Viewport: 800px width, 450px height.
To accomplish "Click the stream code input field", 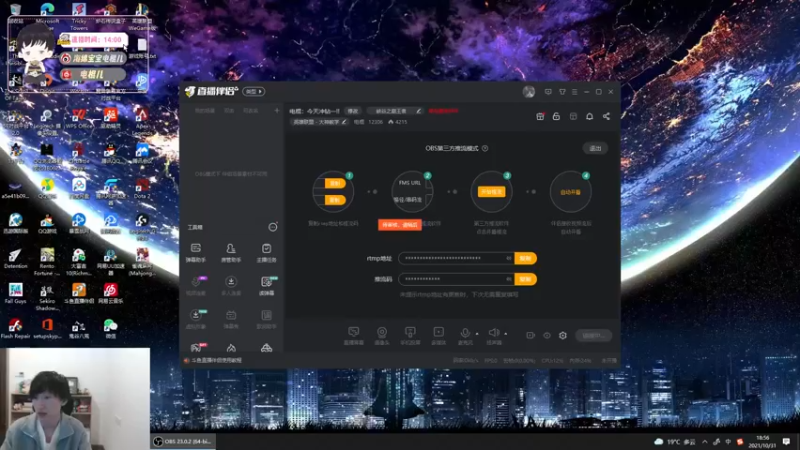I will 457,279.
